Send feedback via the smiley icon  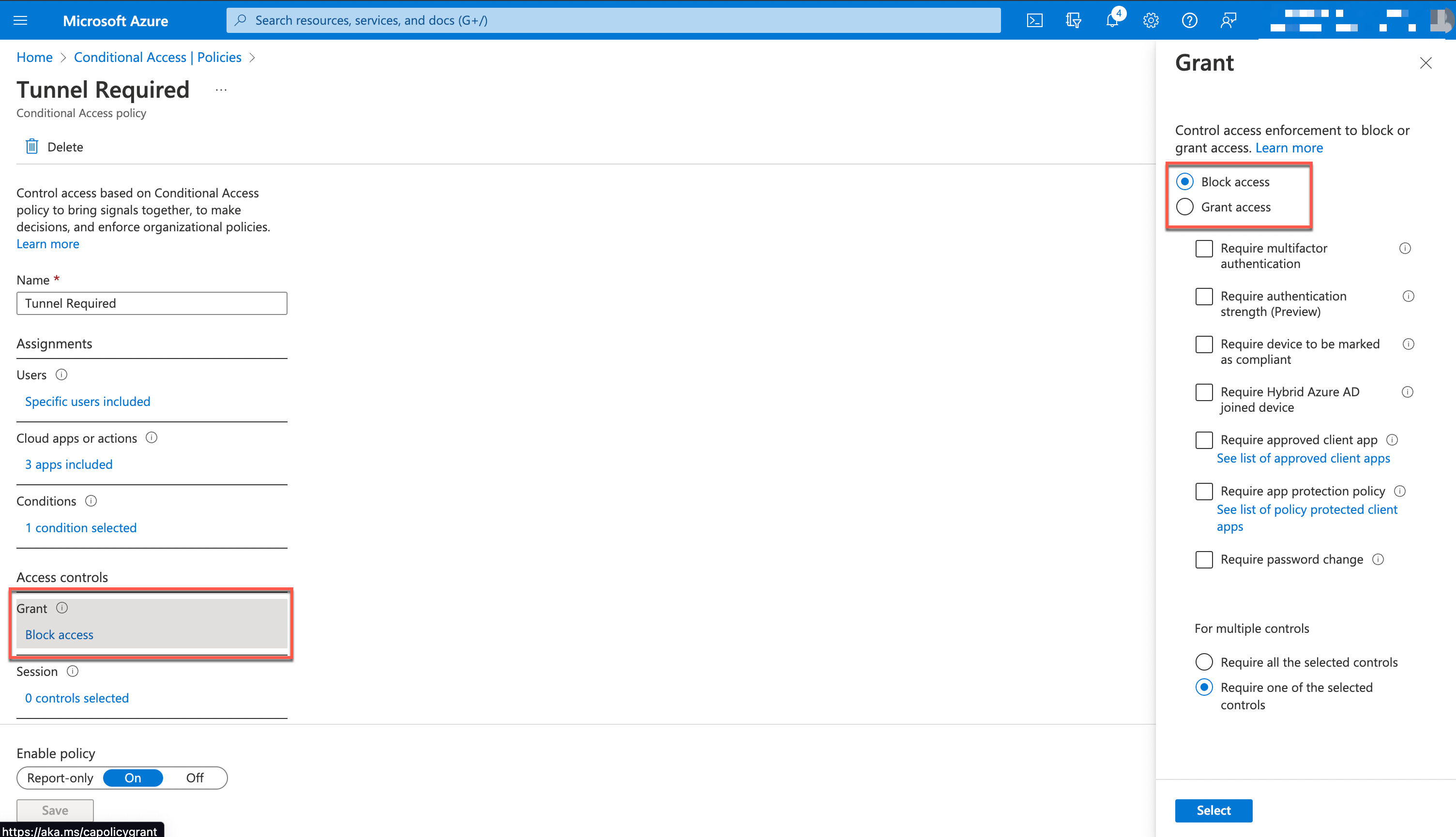(1228, 20)
